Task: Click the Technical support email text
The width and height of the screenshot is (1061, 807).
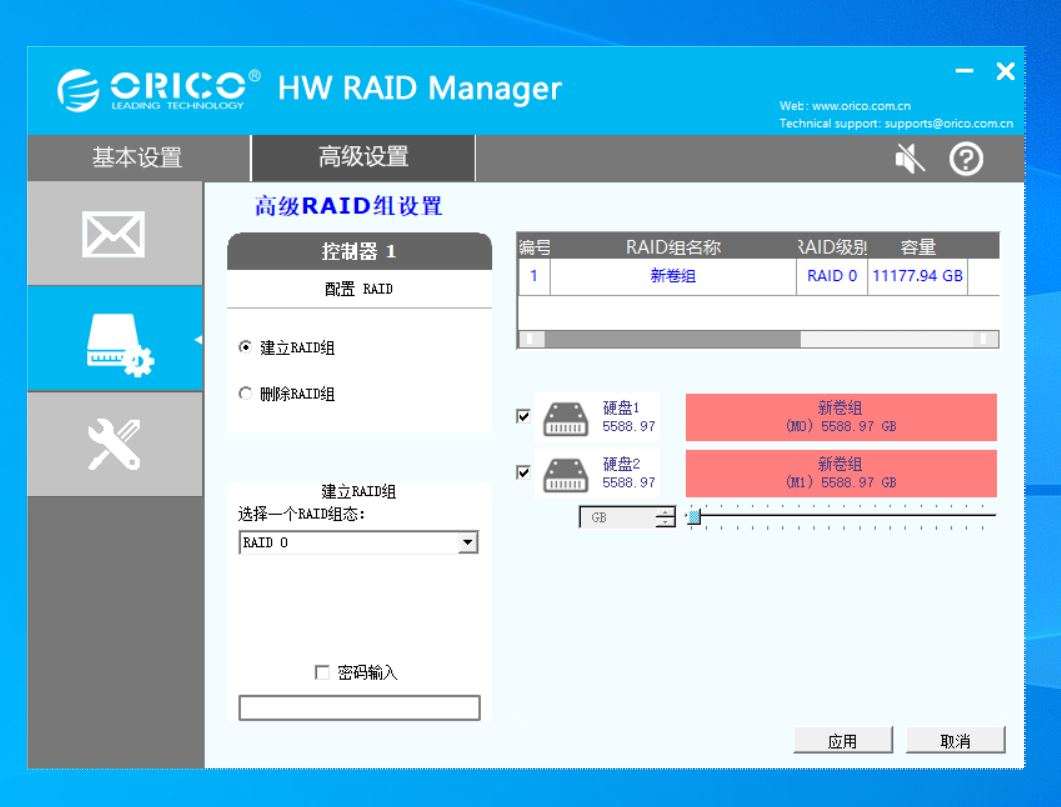Action: [x=897, y=123]
